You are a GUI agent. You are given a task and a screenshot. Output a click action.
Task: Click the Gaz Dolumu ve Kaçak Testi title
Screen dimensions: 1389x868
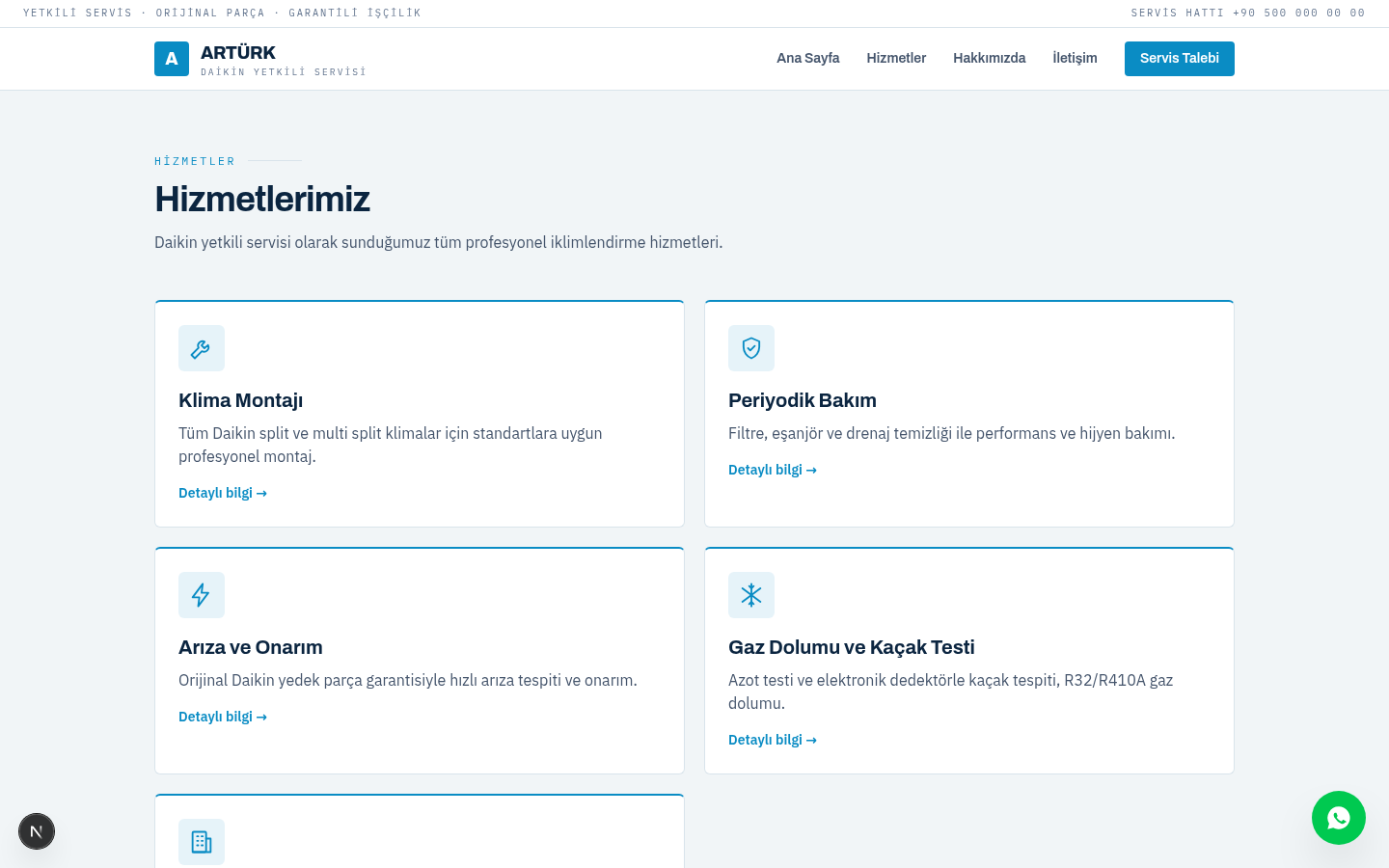pyautogui.click(x=852, y=647)
